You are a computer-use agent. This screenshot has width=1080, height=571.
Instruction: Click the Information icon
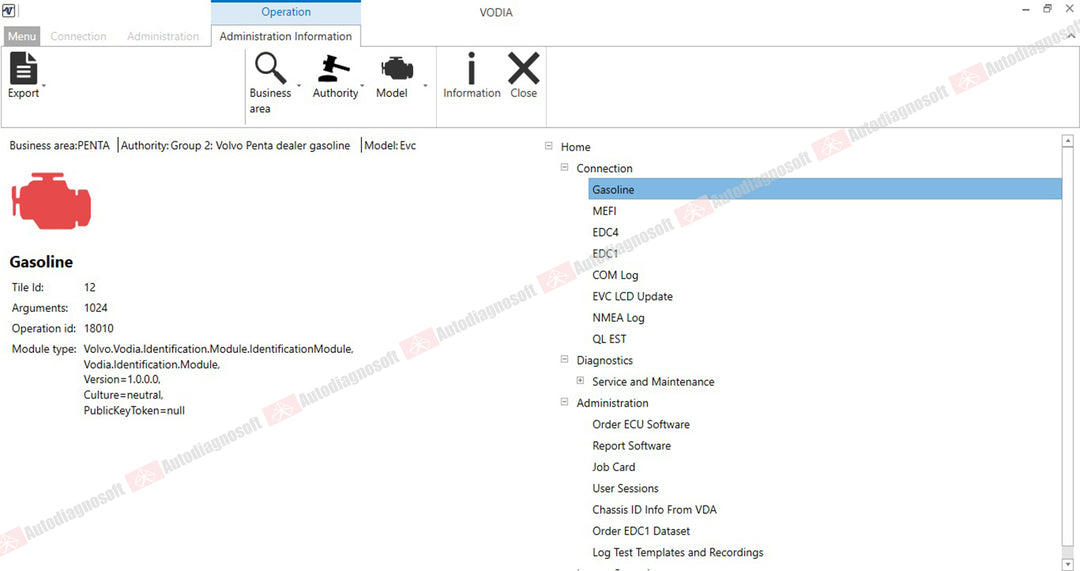click(x=471, y=68)
